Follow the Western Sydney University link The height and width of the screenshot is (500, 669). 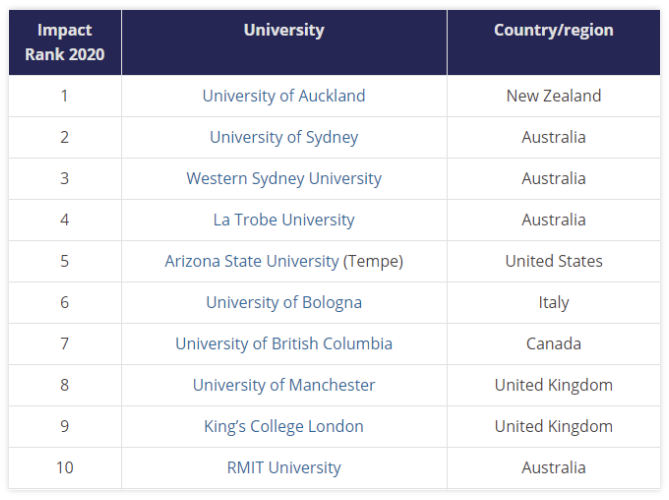(x=284, y=178)
